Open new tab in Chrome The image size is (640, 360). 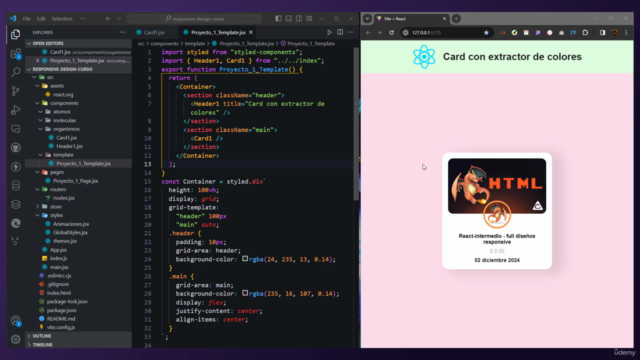click(x=456, y=18)
